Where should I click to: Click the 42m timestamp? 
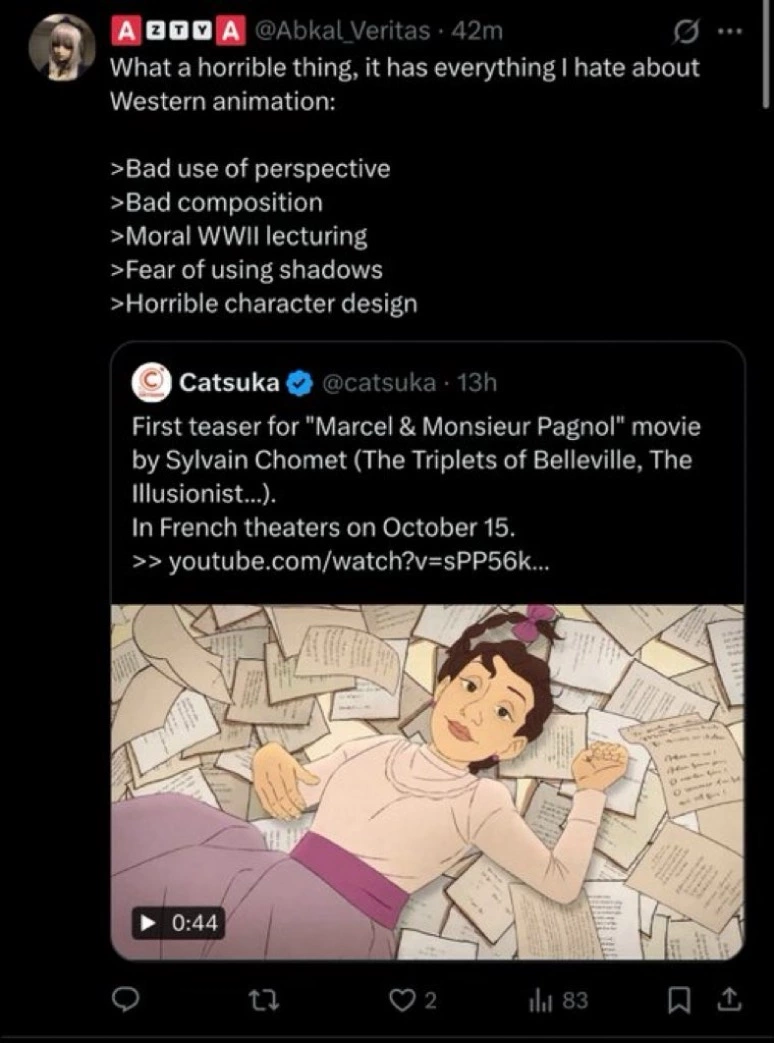pyautogui.click(x=476, y=31)
